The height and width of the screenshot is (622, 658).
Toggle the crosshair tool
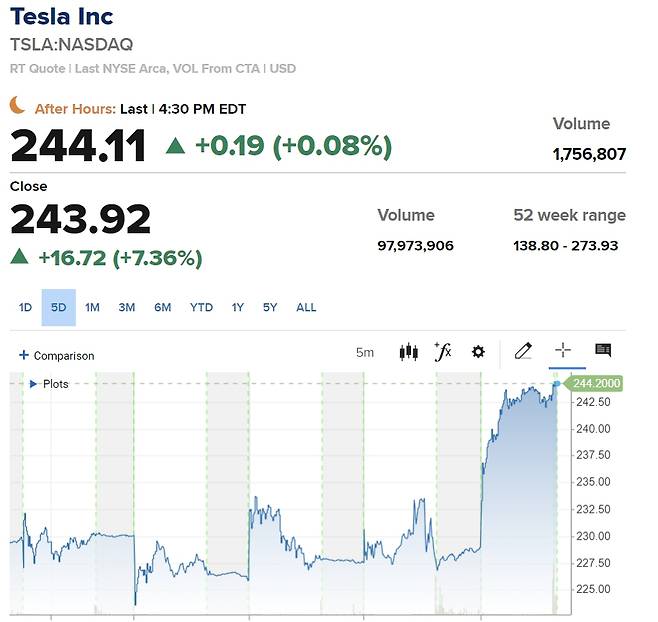tap(563, 350)
